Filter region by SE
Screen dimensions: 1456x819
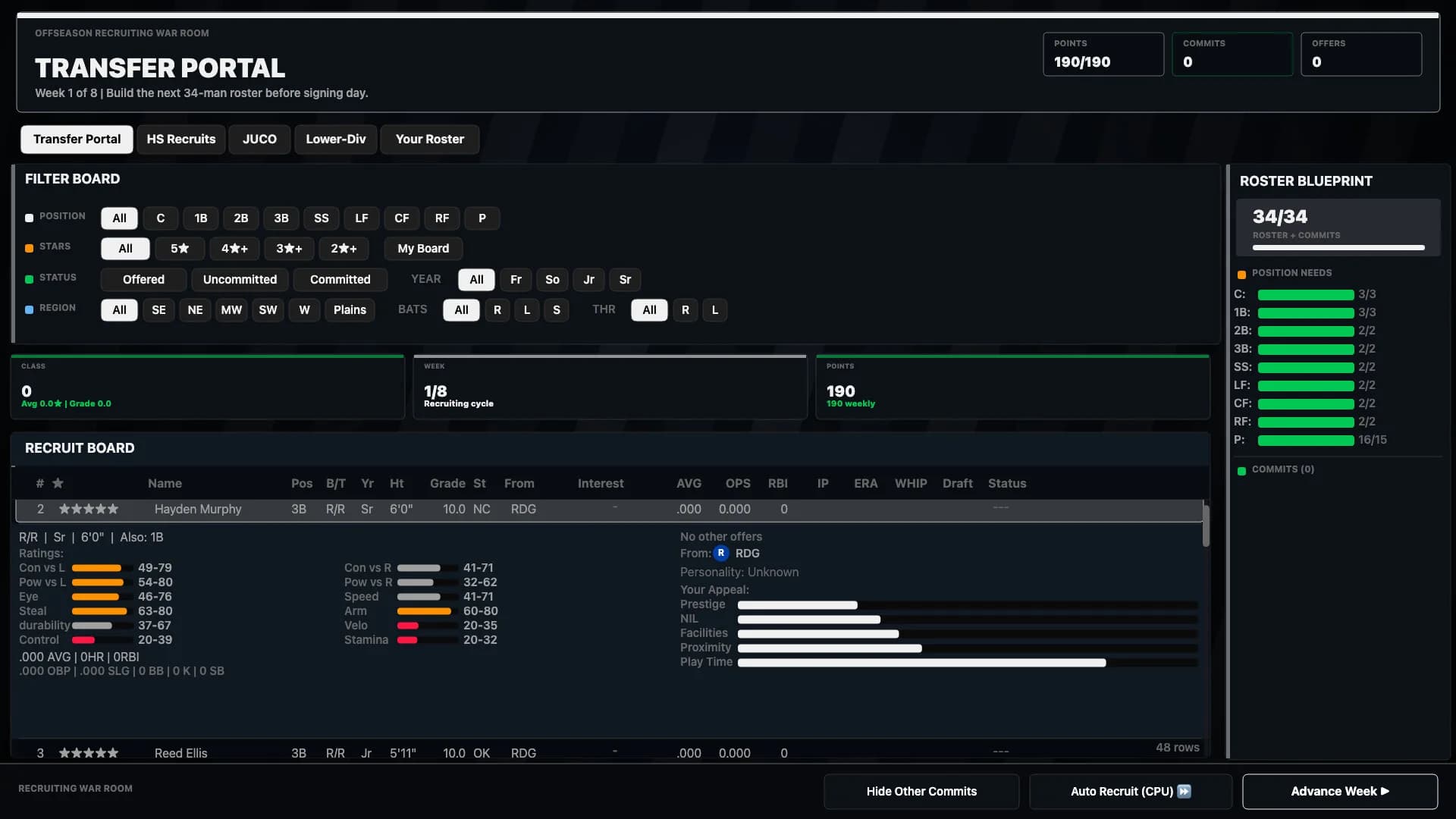pos(158,310)
